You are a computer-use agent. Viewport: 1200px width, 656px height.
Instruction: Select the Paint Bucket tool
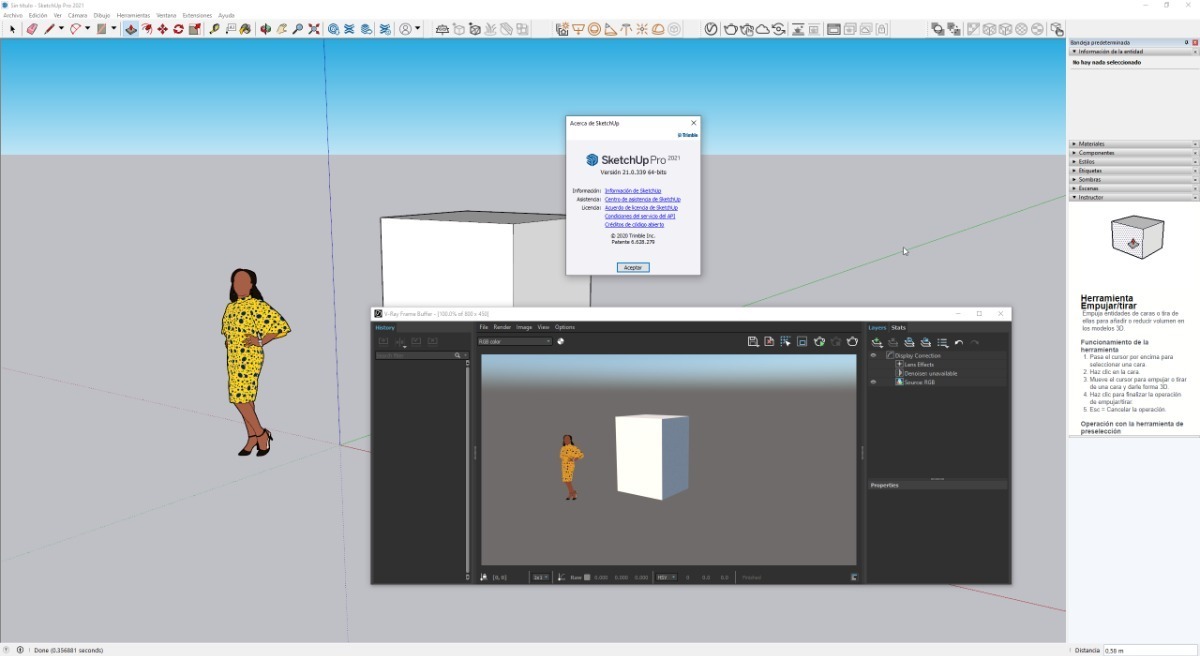[x=245, y=29]
